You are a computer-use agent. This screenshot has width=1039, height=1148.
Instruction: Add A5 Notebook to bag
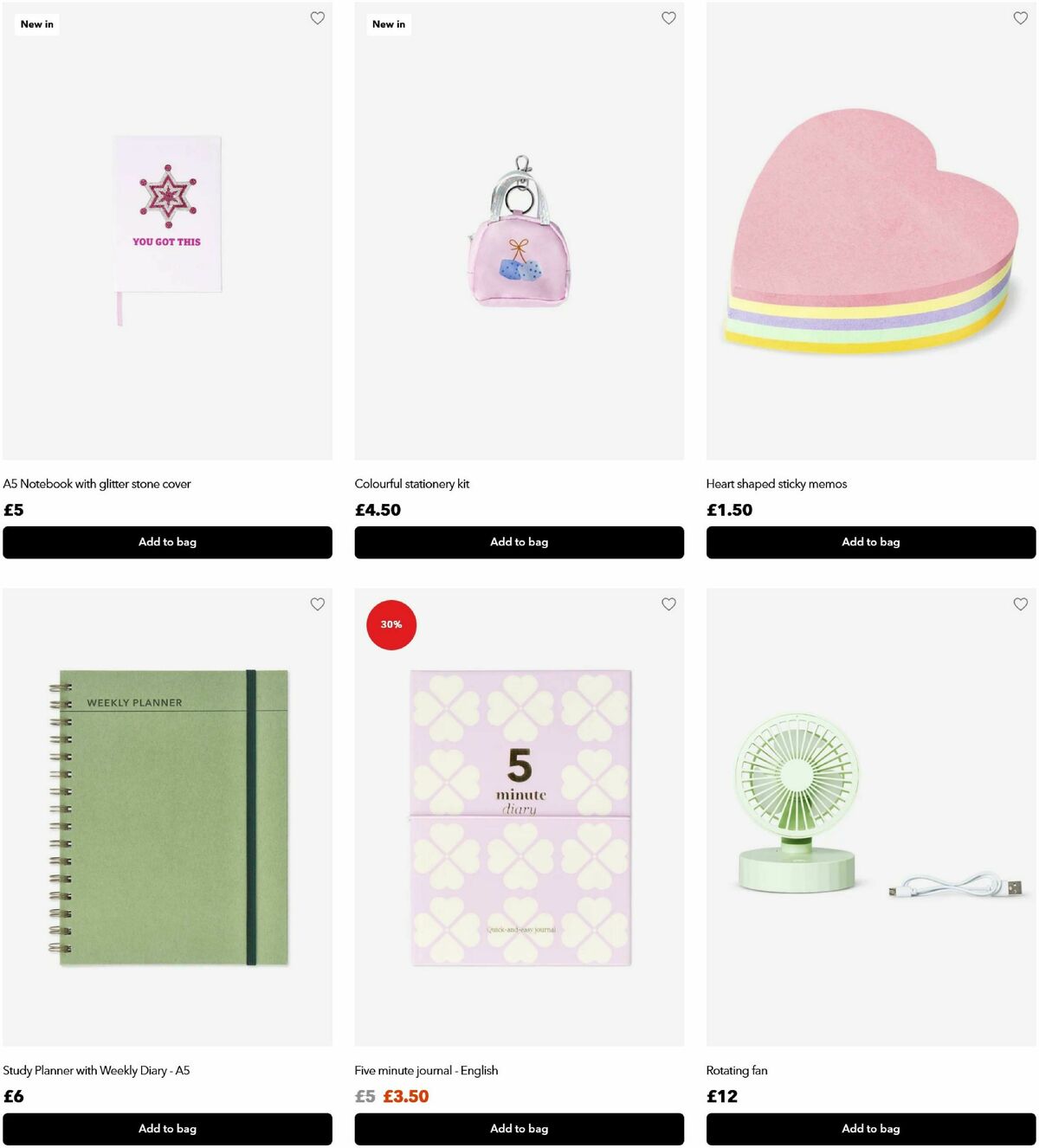pos(167,542)
